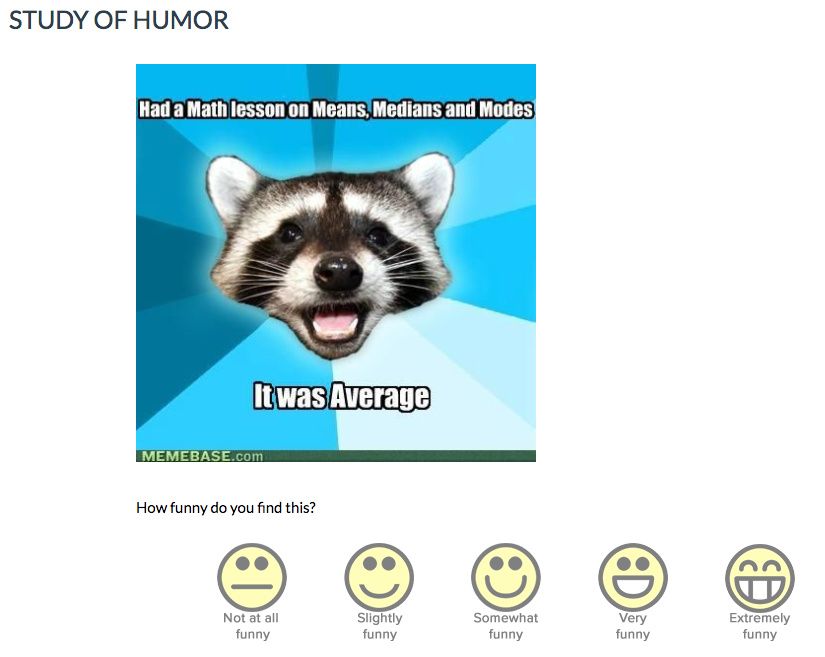Click the 'It was Average' caption

[x=341, y=396]
